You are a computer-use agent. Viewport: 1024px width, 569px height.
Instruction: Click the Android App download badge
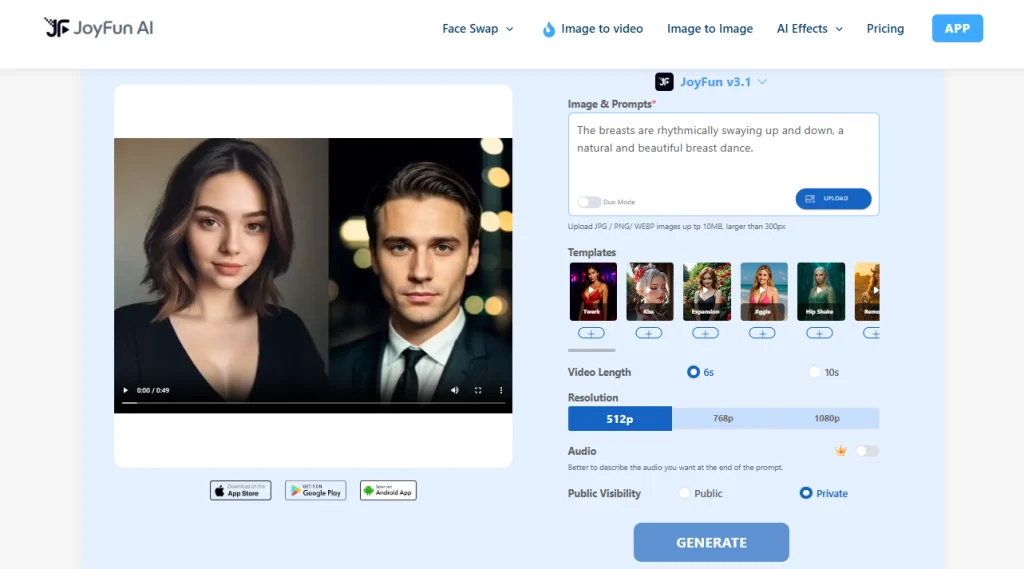point(388,490)
